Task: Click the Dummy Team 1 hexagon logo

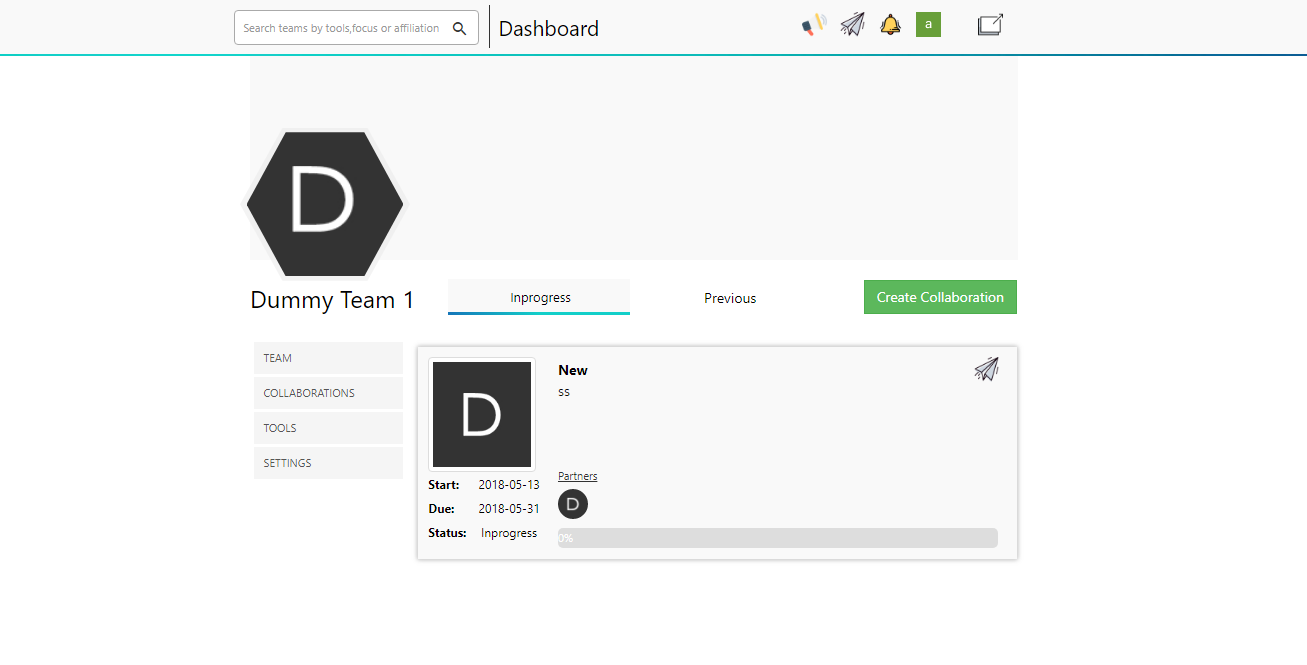Action: (x=325, y=204)
